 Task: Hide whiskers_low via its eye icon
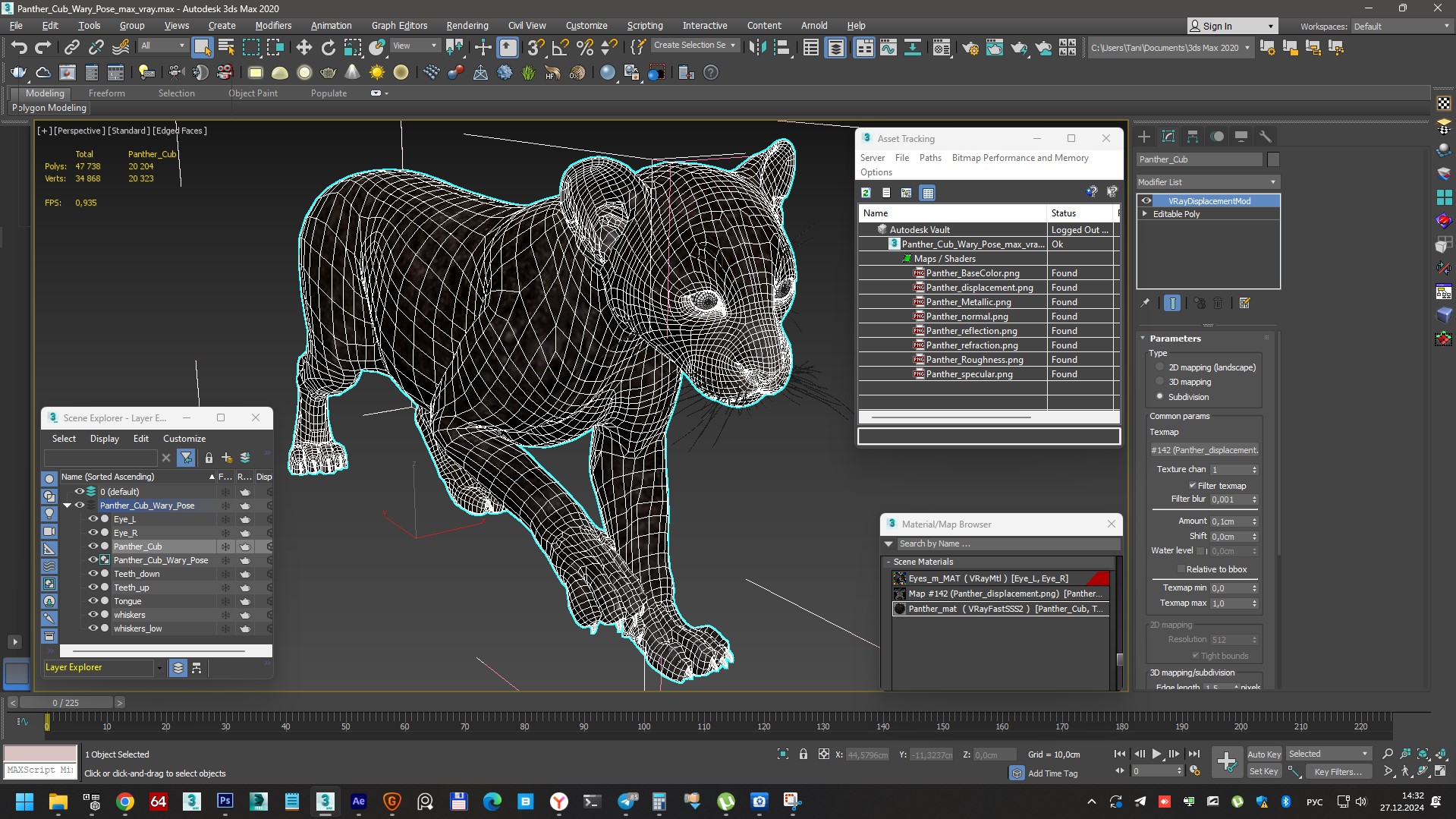pos(93,628)
